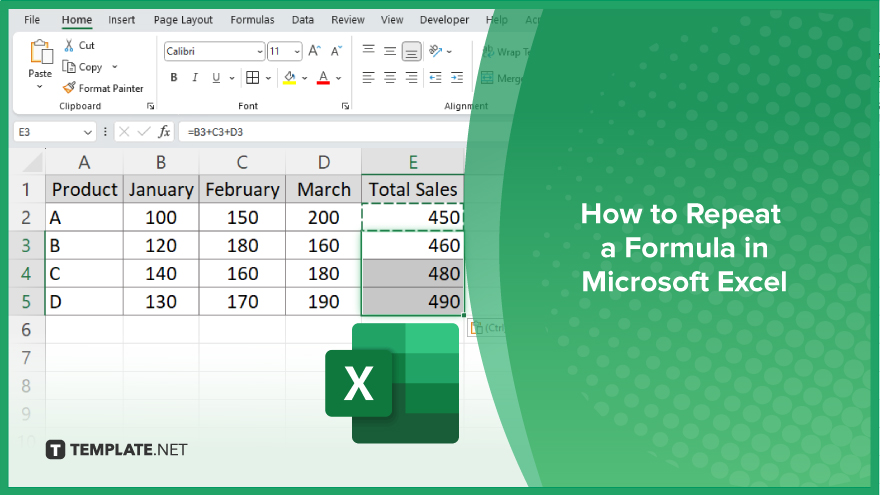Click the Wrap Text button
Viewport: 880px width, 495px height.
[x=507, y=52]
